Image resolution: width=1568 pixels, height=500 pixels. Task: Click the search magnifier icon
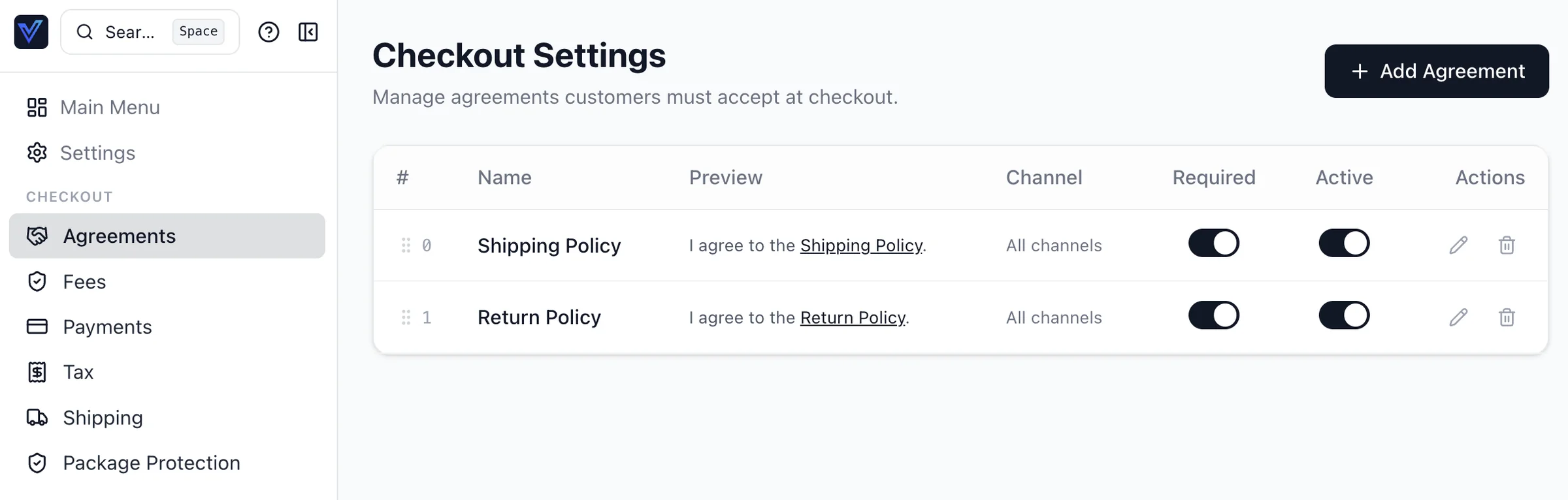[x=85, y=31]
